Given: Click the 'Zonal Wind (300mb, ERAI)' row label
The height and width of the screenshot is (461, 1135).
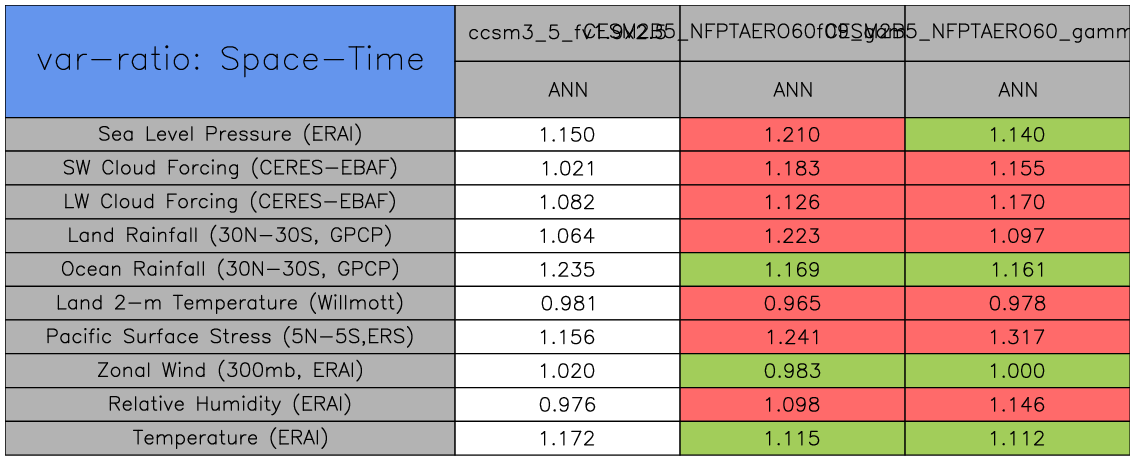Looking at the screenshot, I should (x=230, y=371).
